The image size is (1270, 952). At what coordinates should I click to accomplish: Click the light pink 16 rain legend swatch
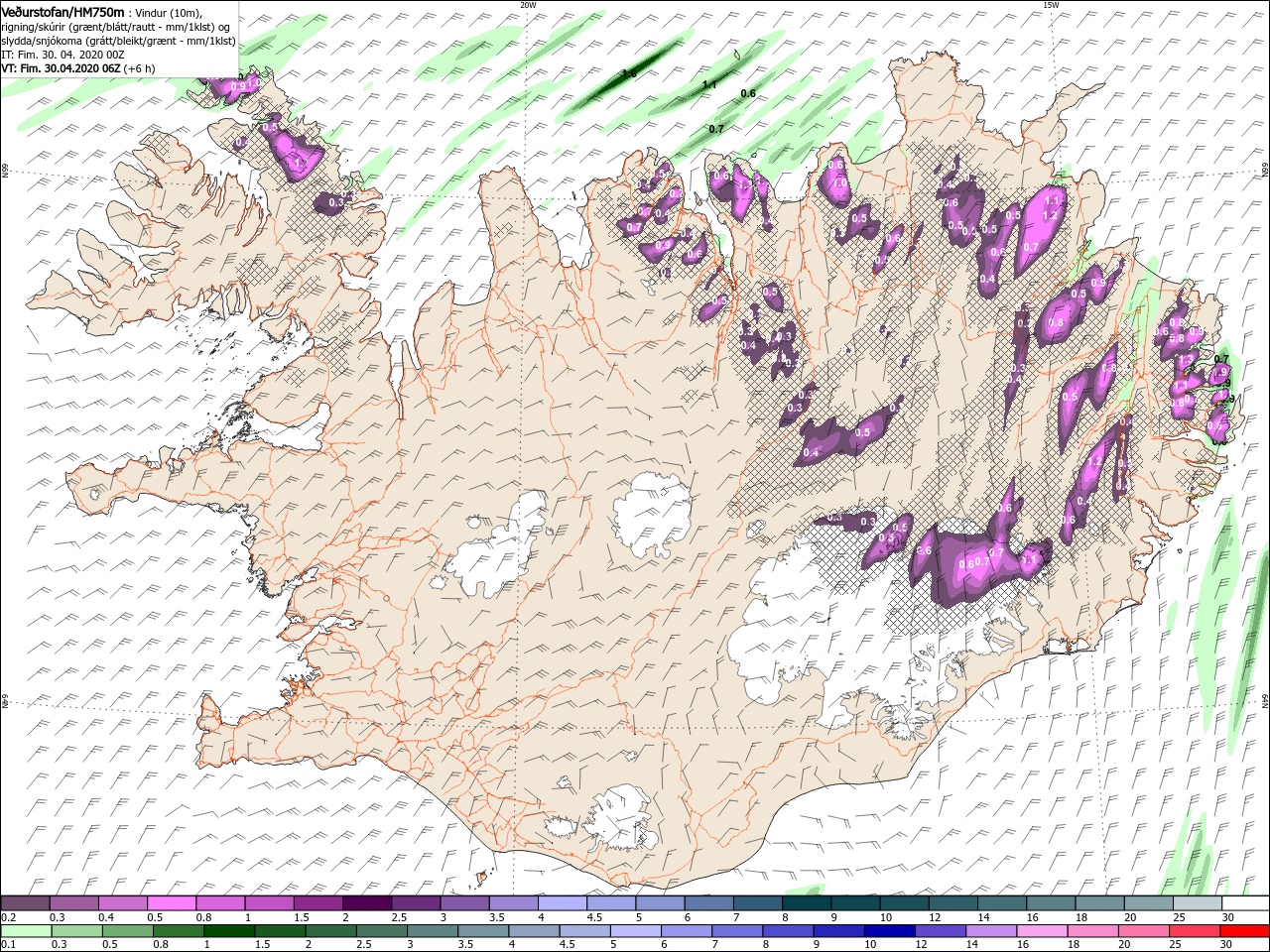[x=1041, y=931]
